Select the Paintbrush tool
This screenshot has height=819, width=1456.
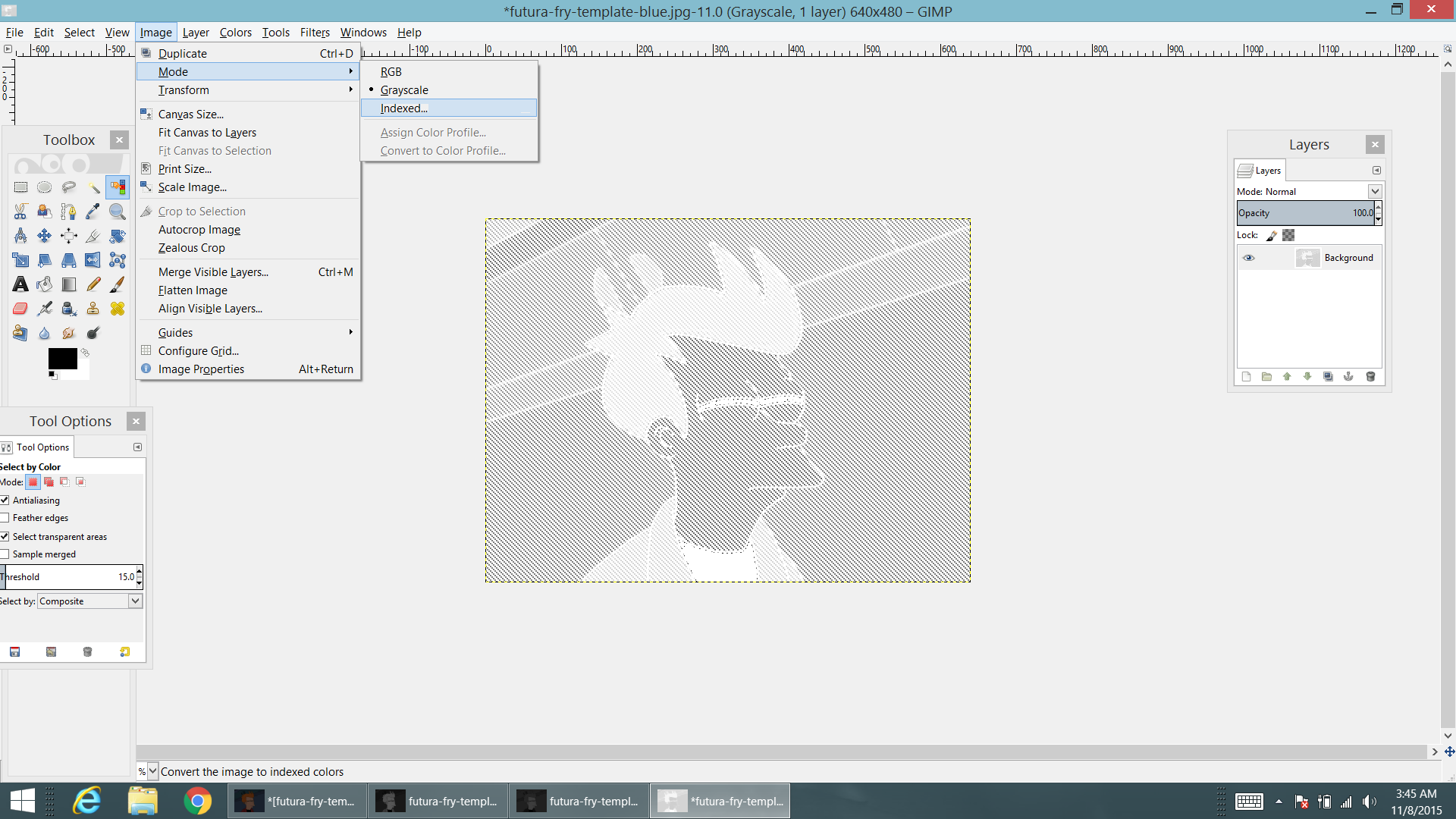click(x=118, y=284)
